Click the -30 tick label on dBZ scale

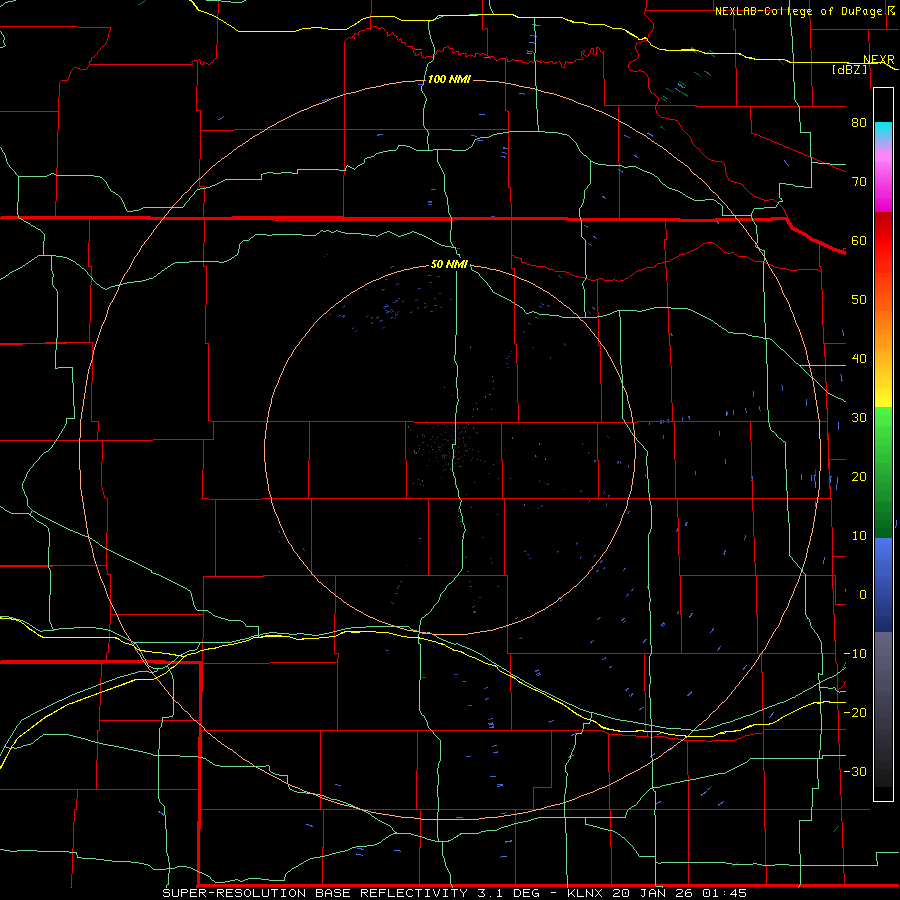(x=855, y=771)
